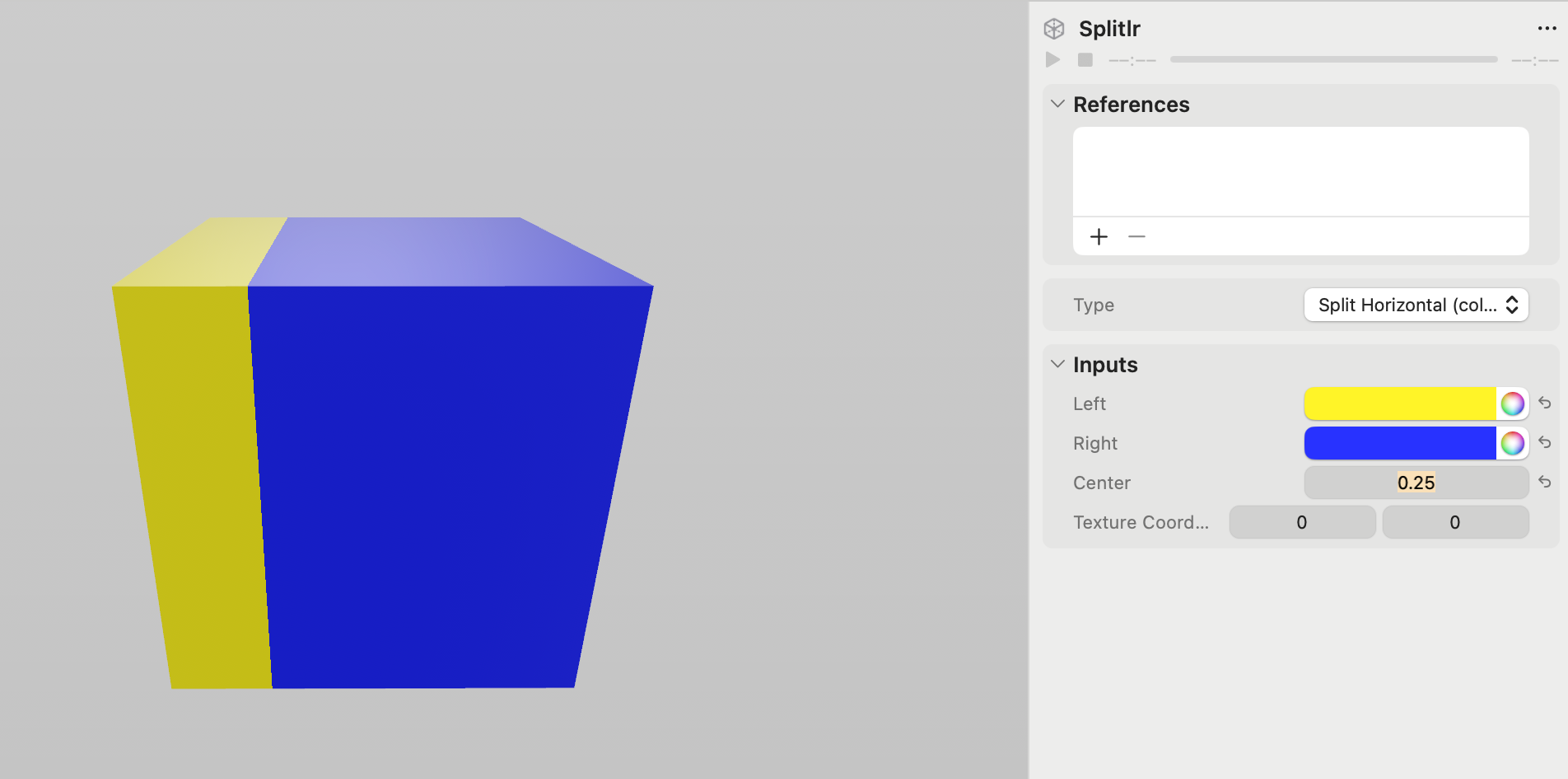The image size is (1568, 779).
Task: Stop the shader preview
Action: (1085, 59)
